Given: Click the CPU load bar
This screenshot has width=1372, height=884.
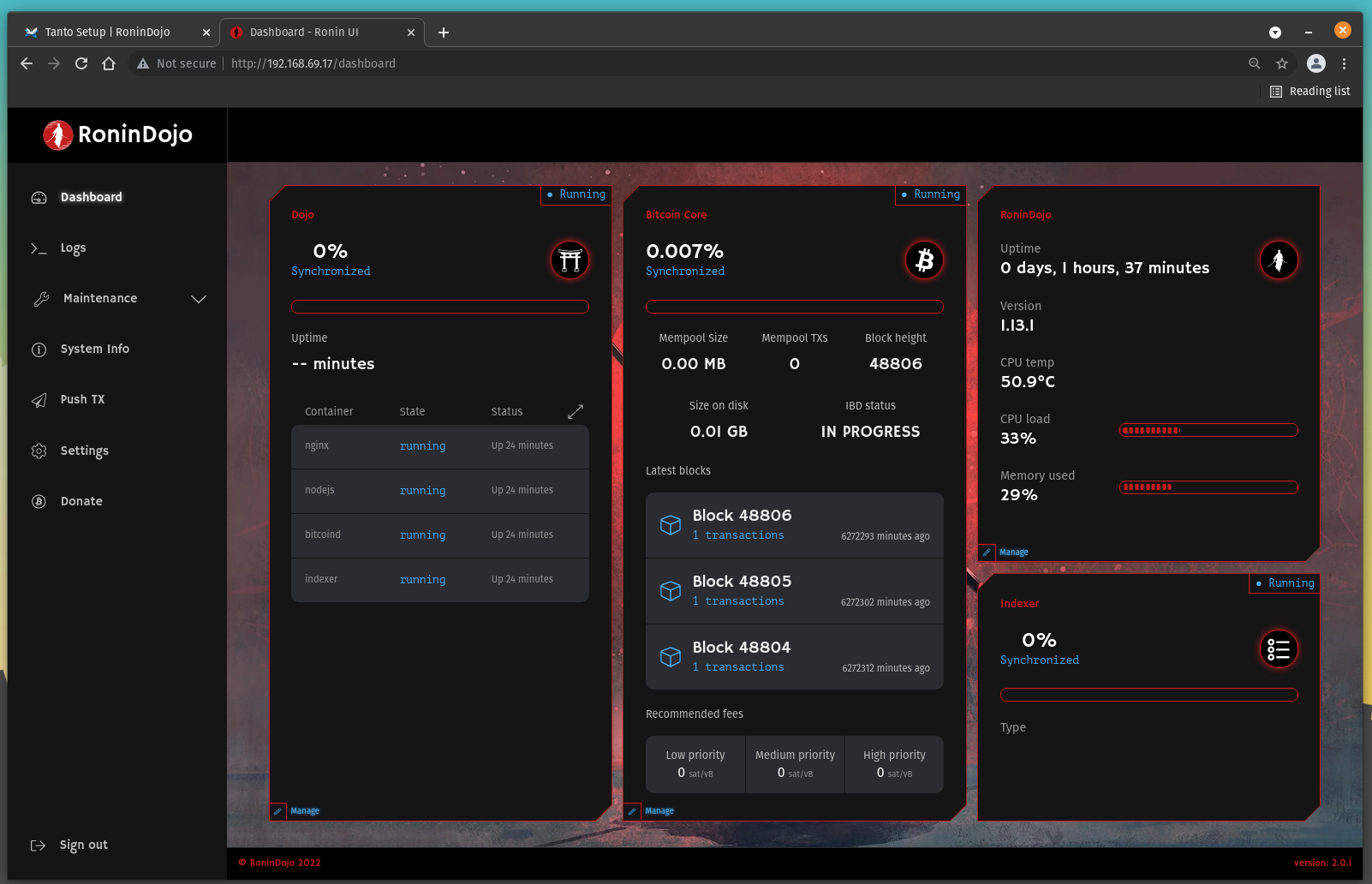Looking at the screenshot, I should 1208,430.
